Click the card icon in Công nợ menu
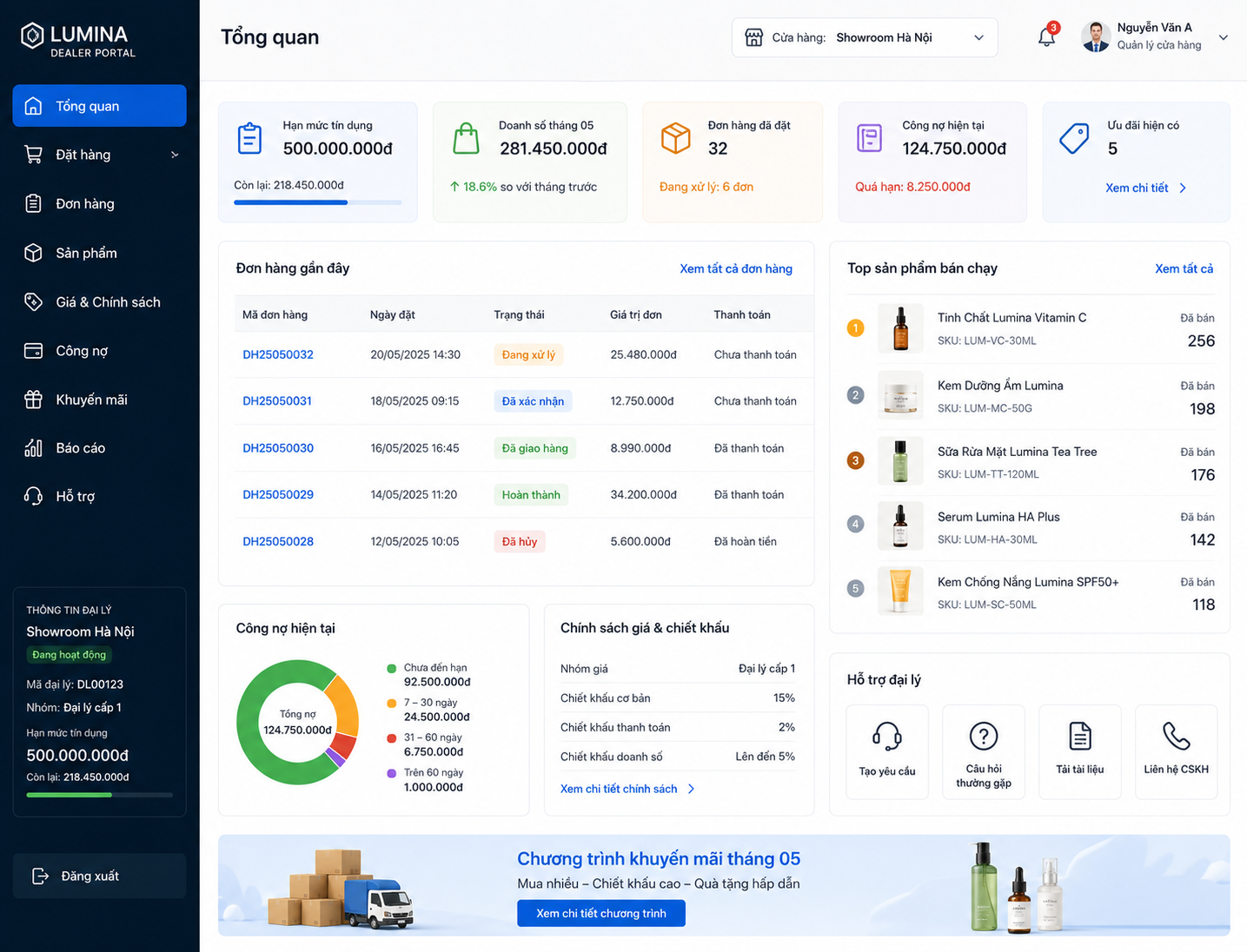Screen dimensions: 1247x952 coord(33,351)
